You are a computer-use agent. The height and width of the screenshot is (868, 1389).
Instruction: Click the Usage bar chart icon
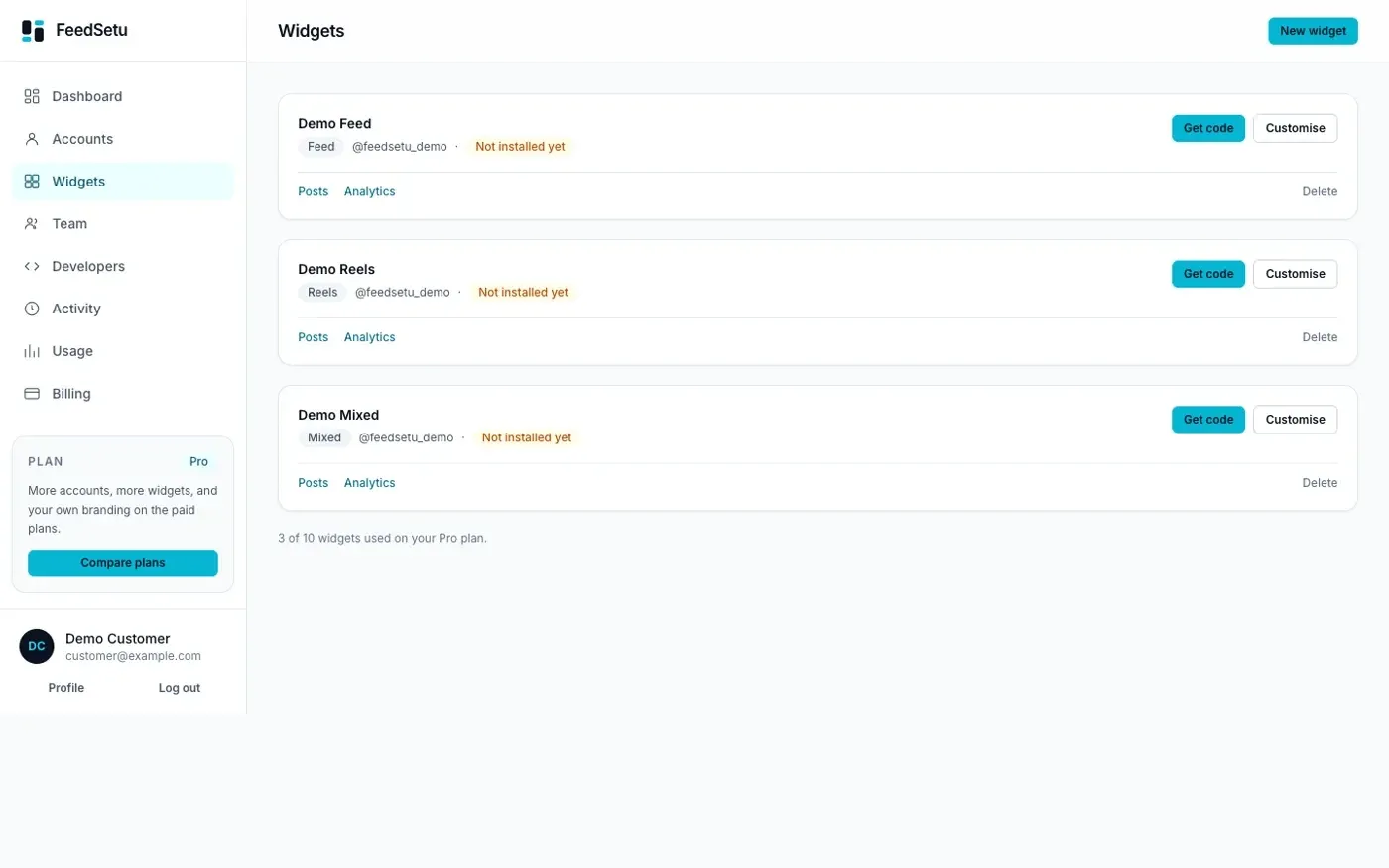[32, 351]
